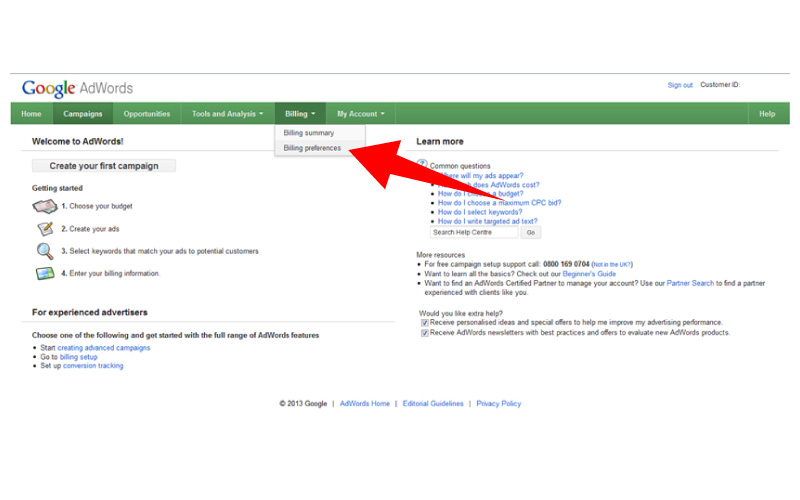Click the billing information card icon
This screenshot has width=800, height=500.
pos(45,274)
